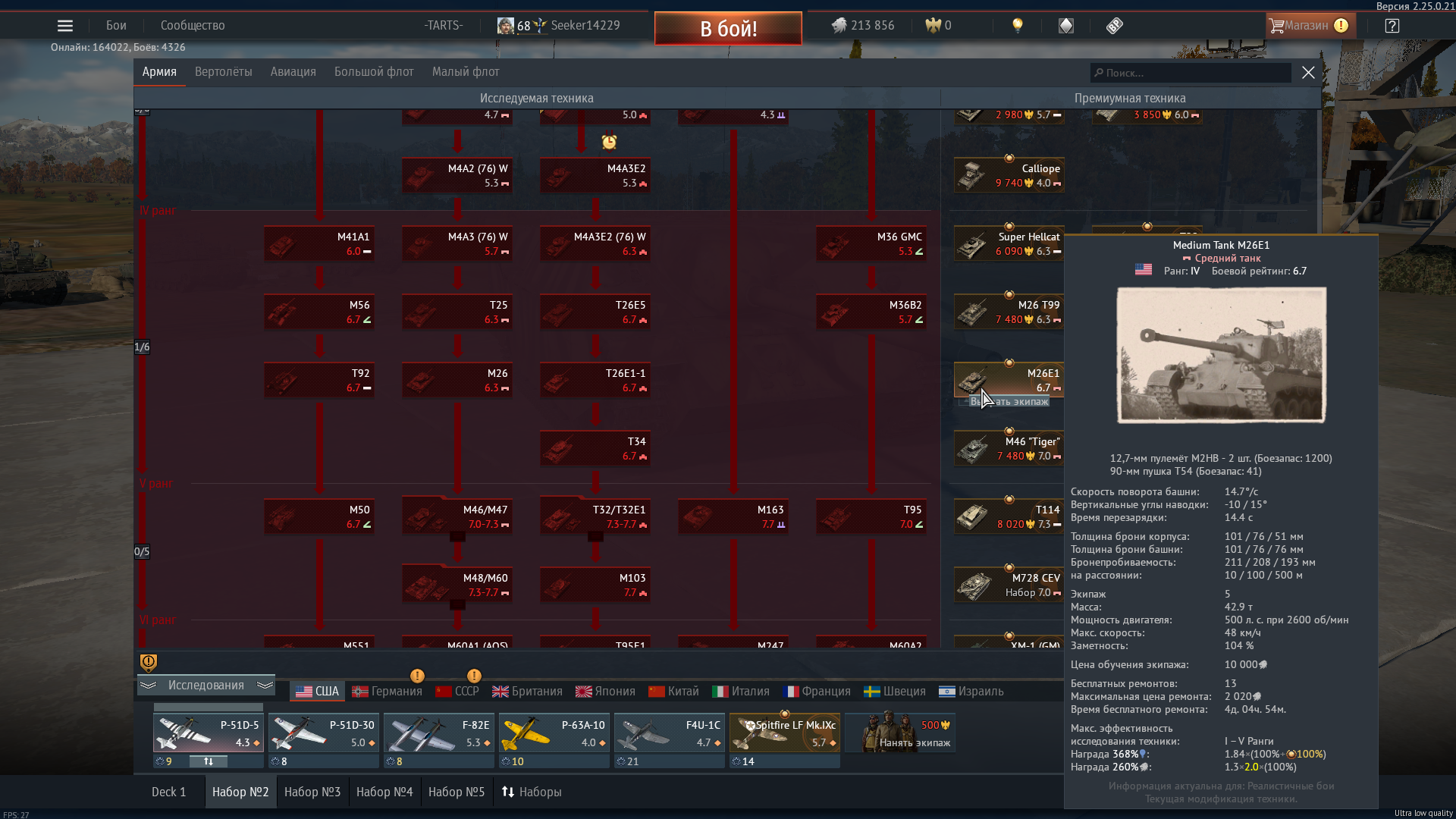
Task: Open the Сообщество menu
Action: click(193, 26)
